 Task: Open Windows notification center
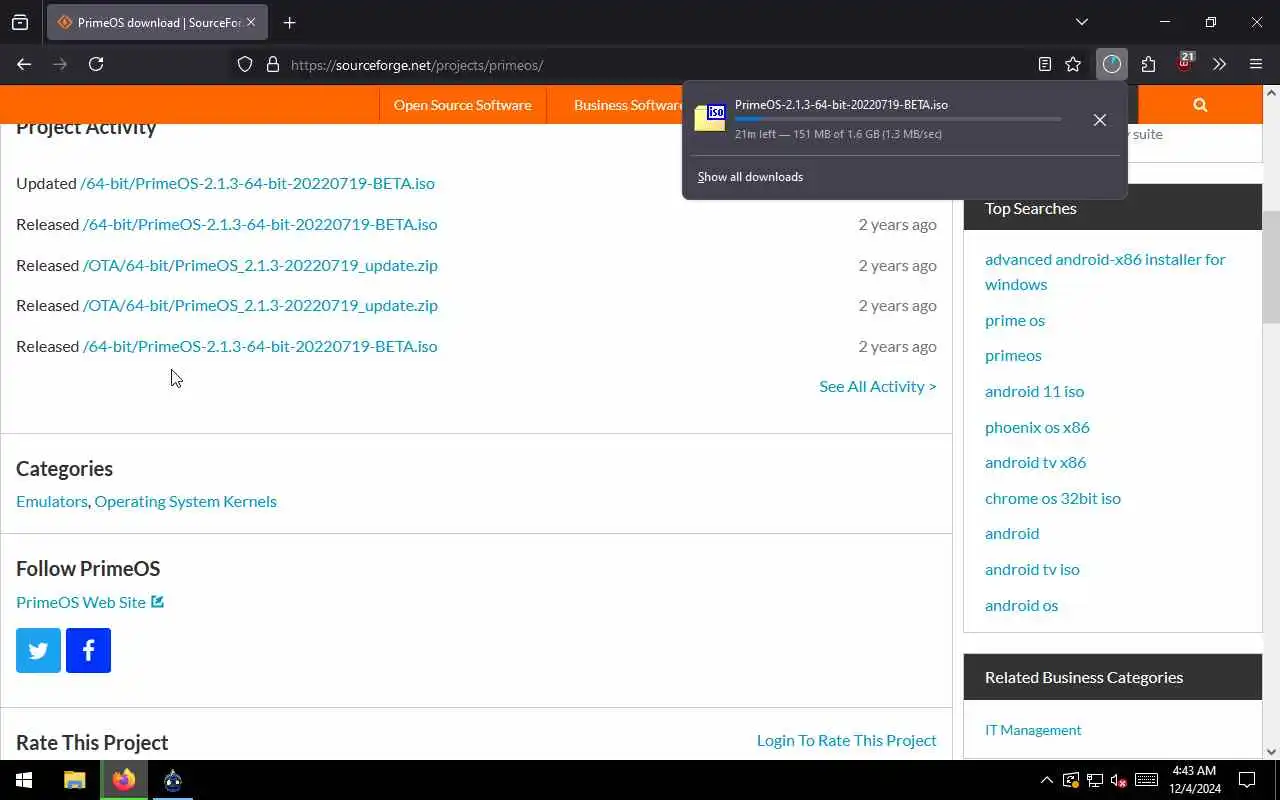[1247, 780]
